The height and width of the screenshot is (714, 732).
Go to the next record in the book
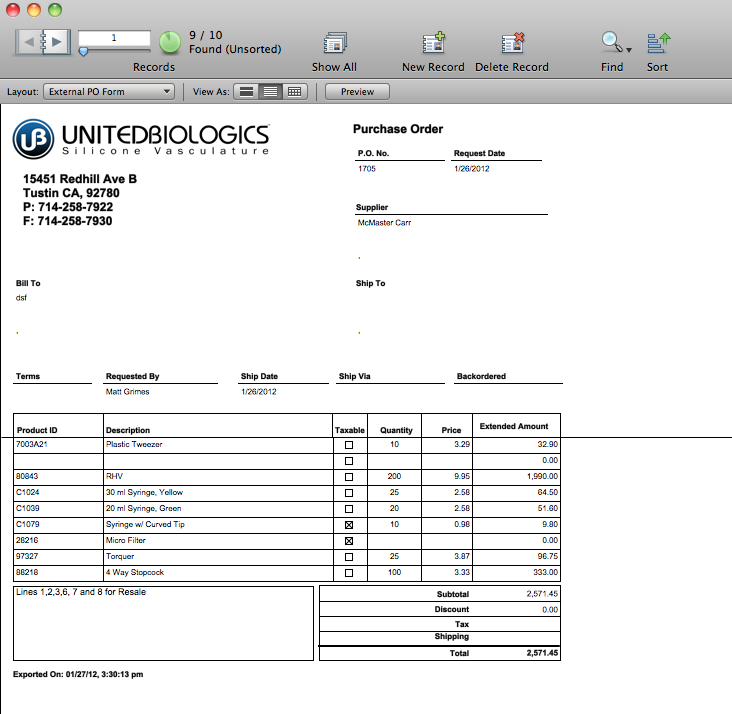(x=56, y=41)
